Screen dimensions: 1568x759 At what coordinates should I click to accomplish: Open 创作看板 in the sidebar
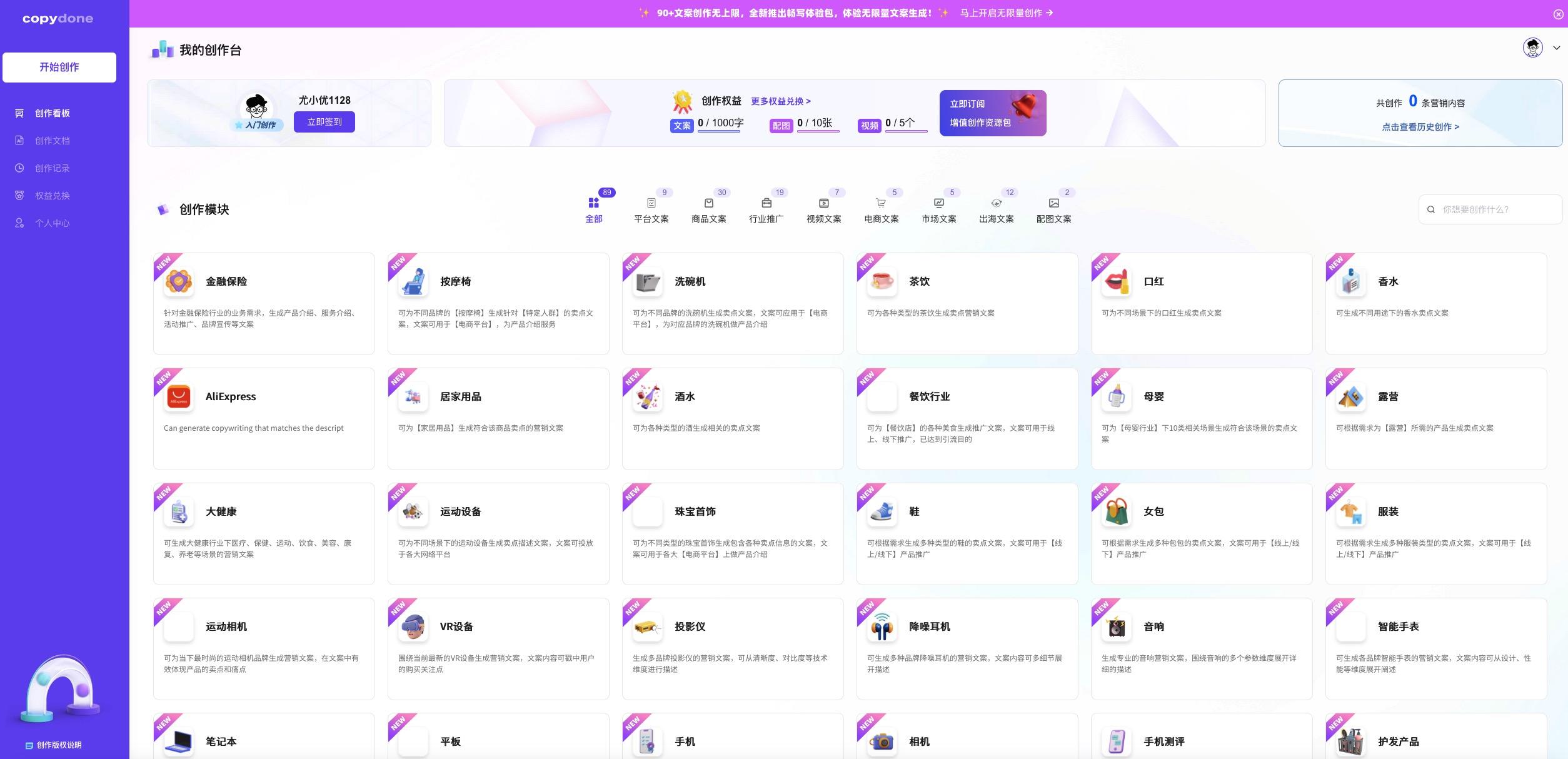coord(53,113)
